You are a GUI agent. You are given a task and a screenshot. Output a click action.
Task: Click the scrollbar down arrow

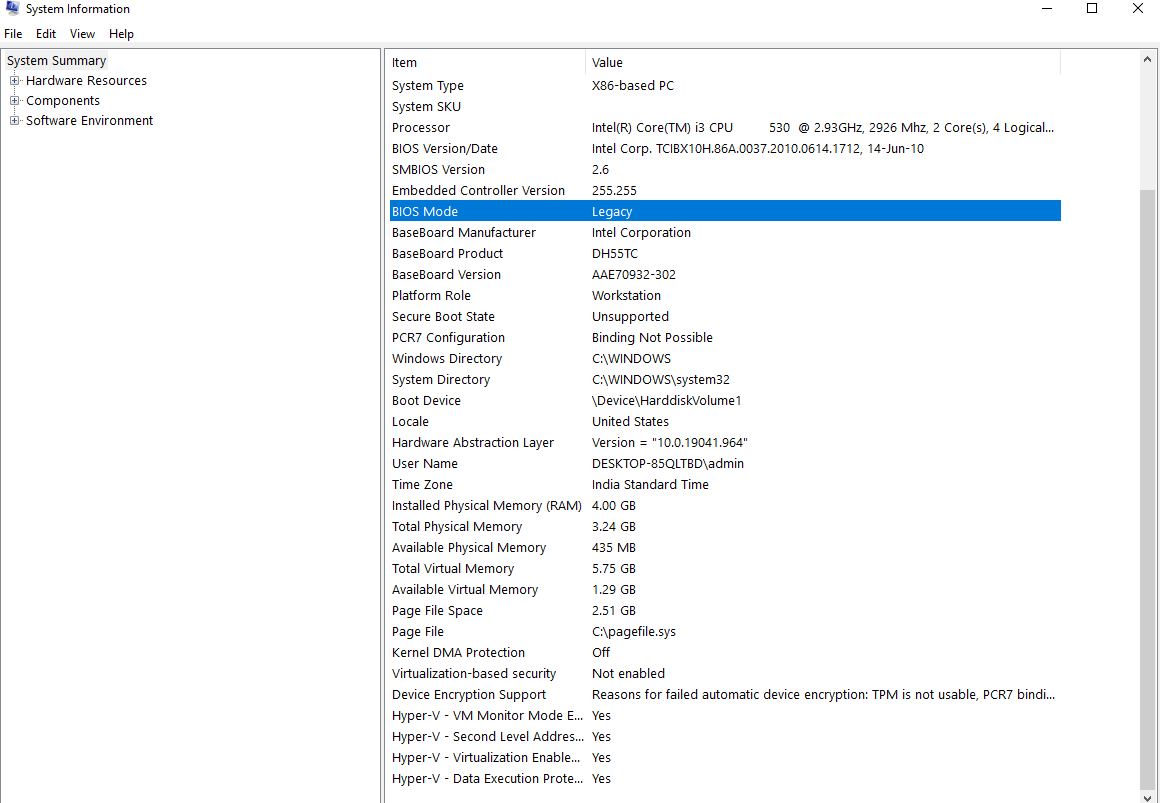[x=1148, y=796]
